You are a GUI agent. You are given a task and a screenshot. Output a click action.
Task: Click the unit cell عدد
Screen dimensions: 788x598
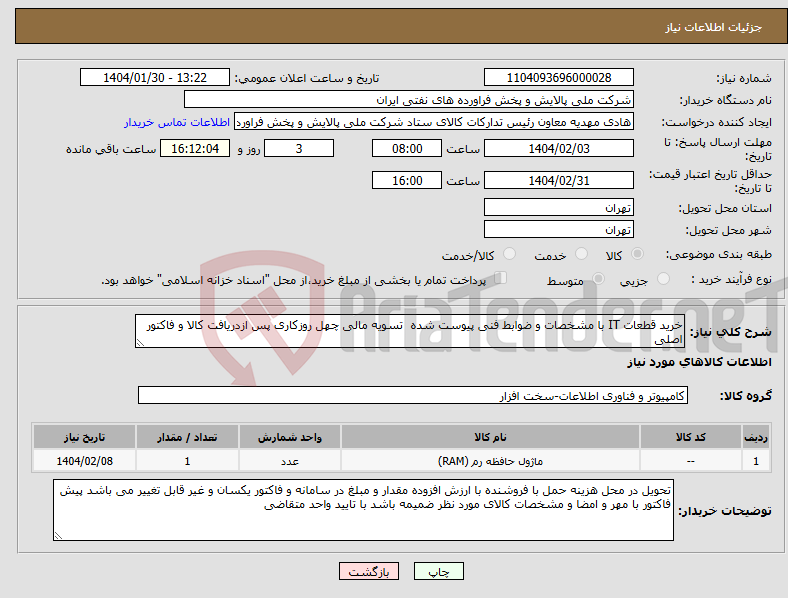[290, 461]
